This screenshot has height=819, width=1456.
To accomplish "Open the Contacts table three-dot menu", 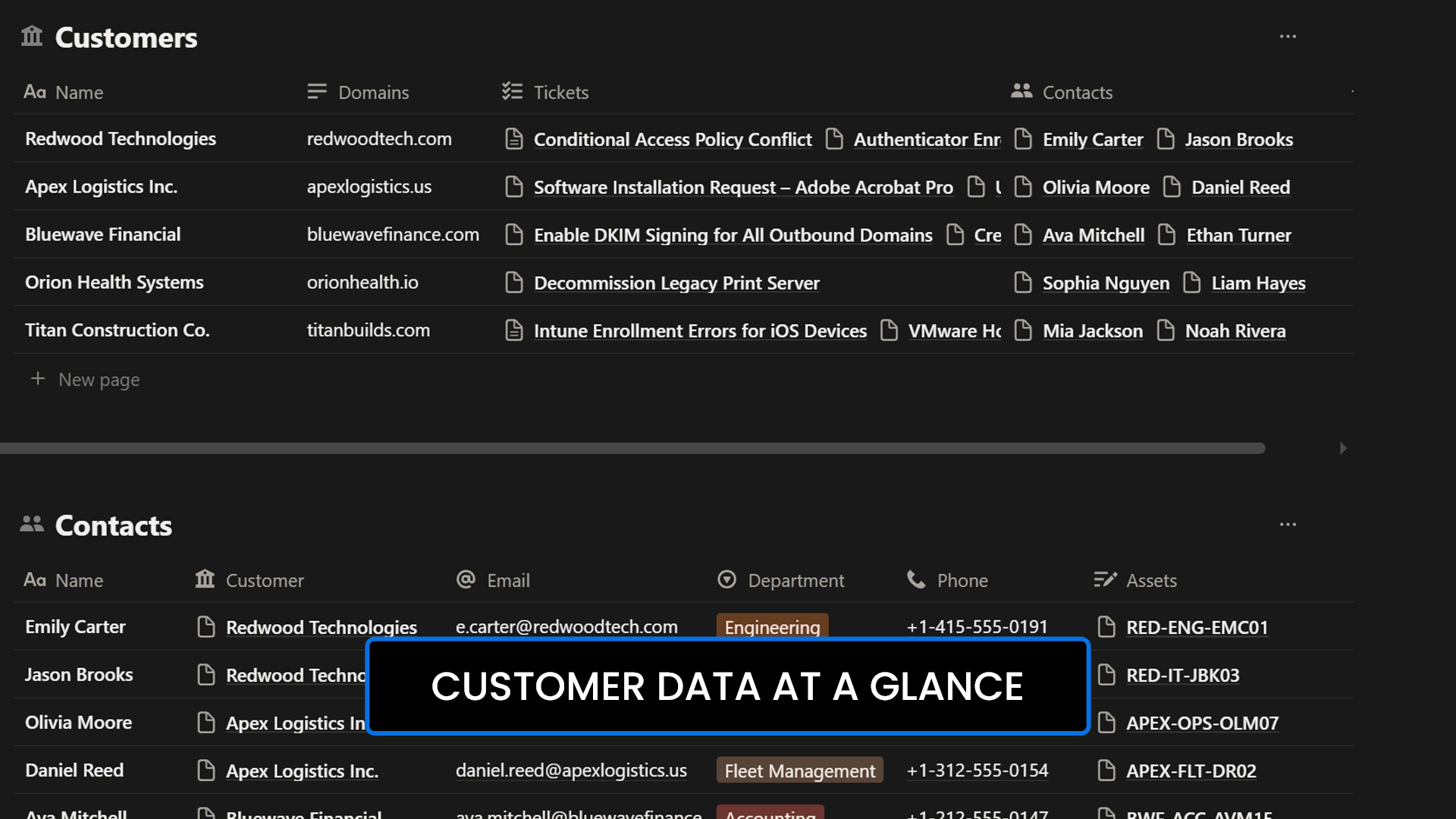I will tap(1288, 525).
